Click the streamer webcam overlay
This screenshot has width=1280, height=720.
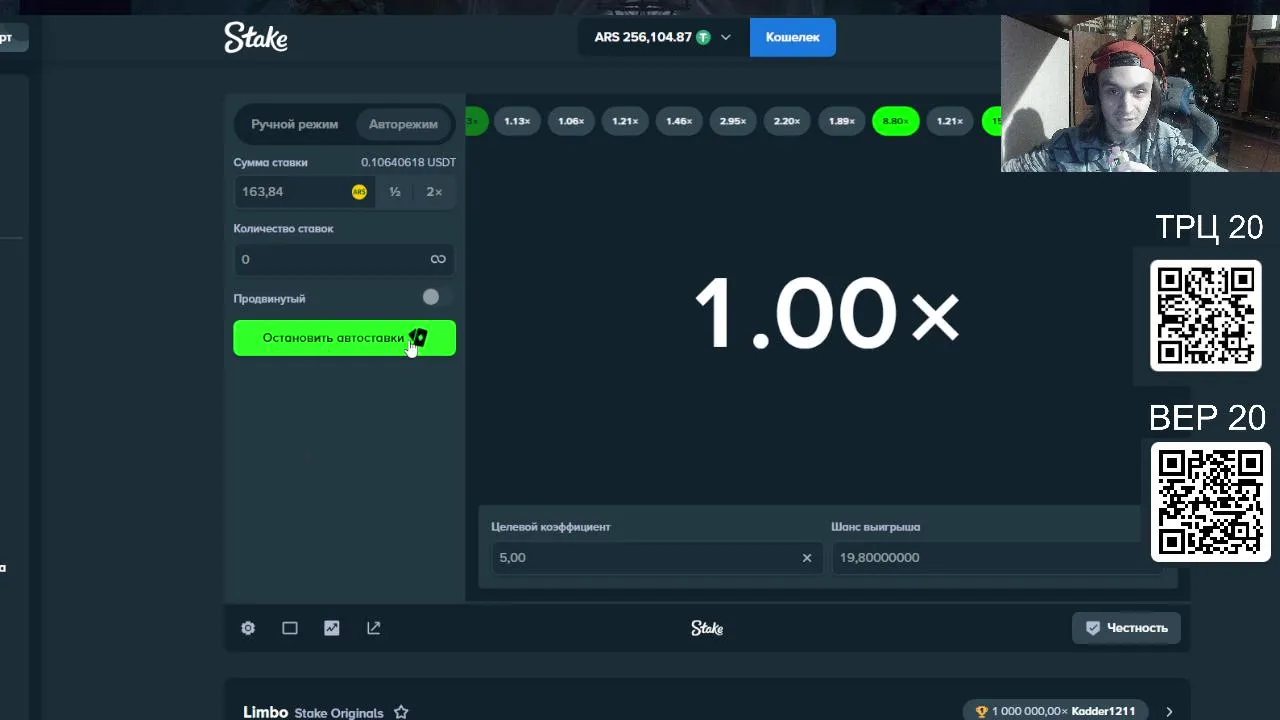tap(1140, 94)
